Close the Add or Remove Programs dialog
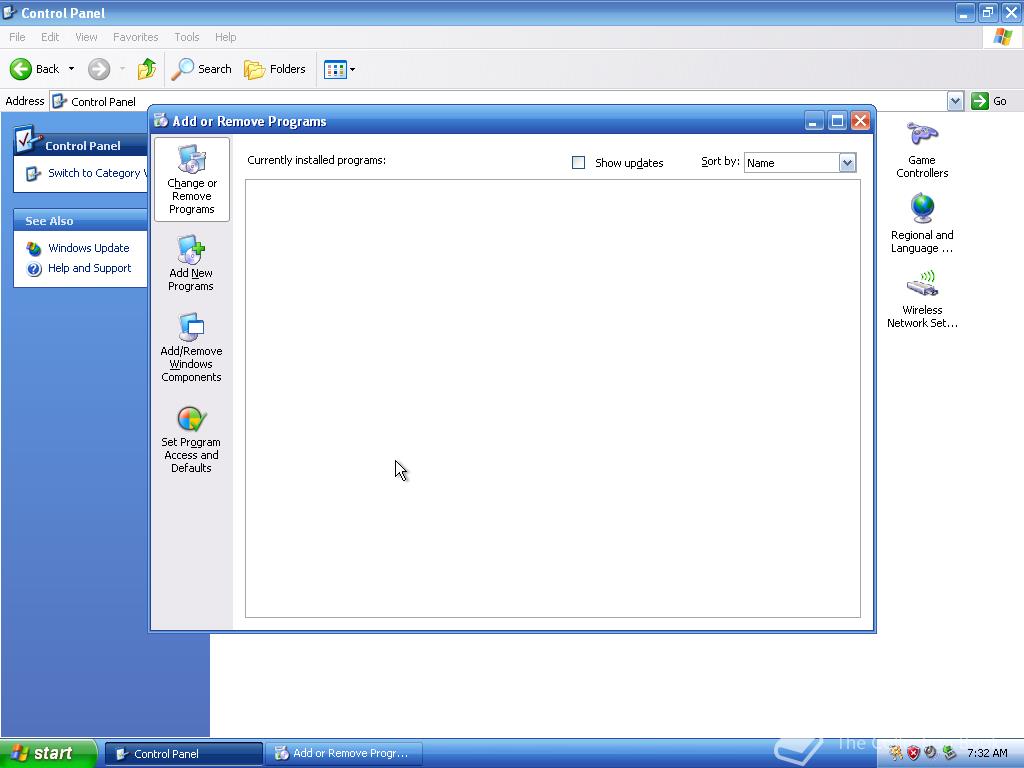Image resolution: width=1024 pixels, height=768 pixels. (861, 121)
